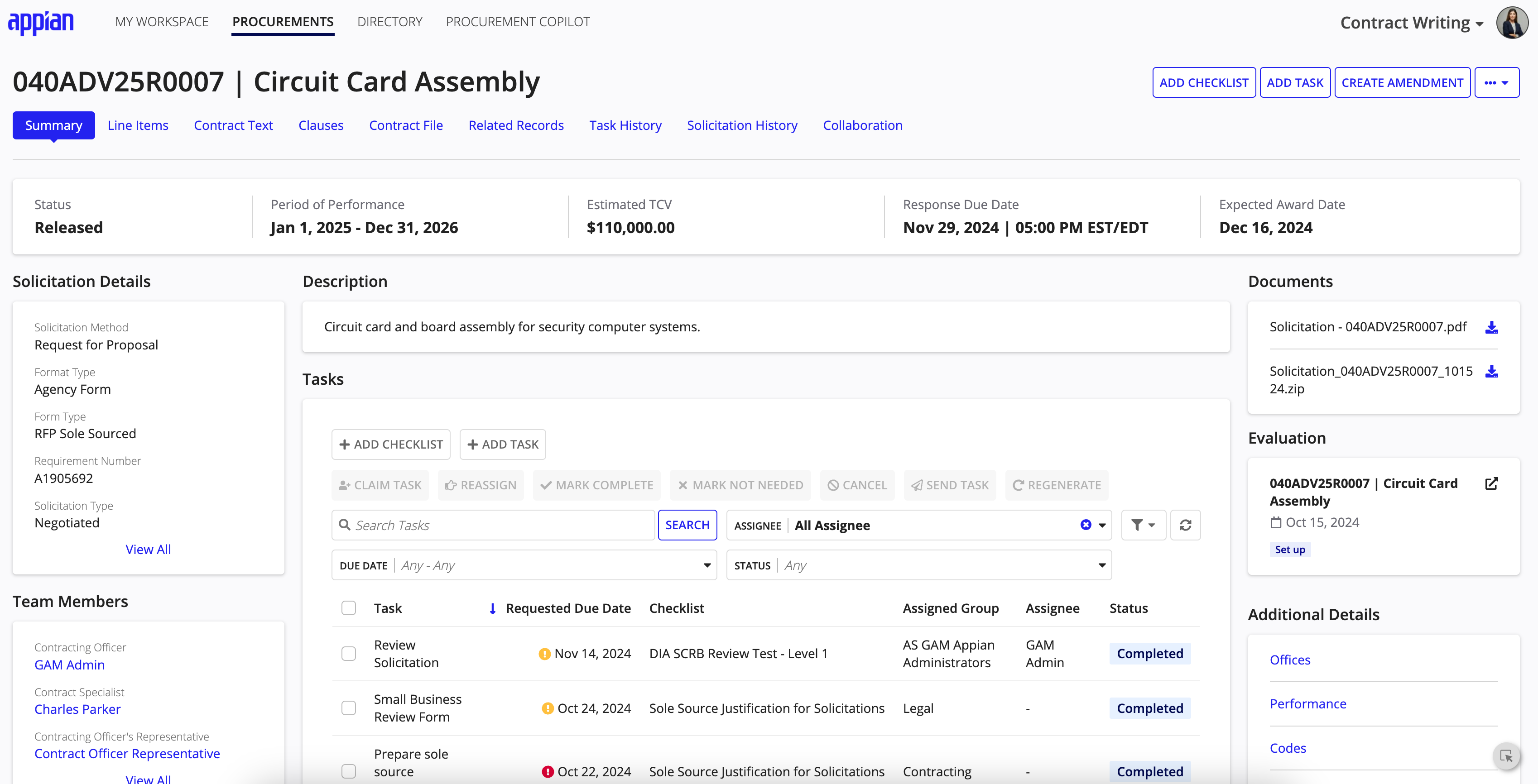Switch to the Contract Text tab
This screenshot has width=1538, height=784.
coord(233,125)
